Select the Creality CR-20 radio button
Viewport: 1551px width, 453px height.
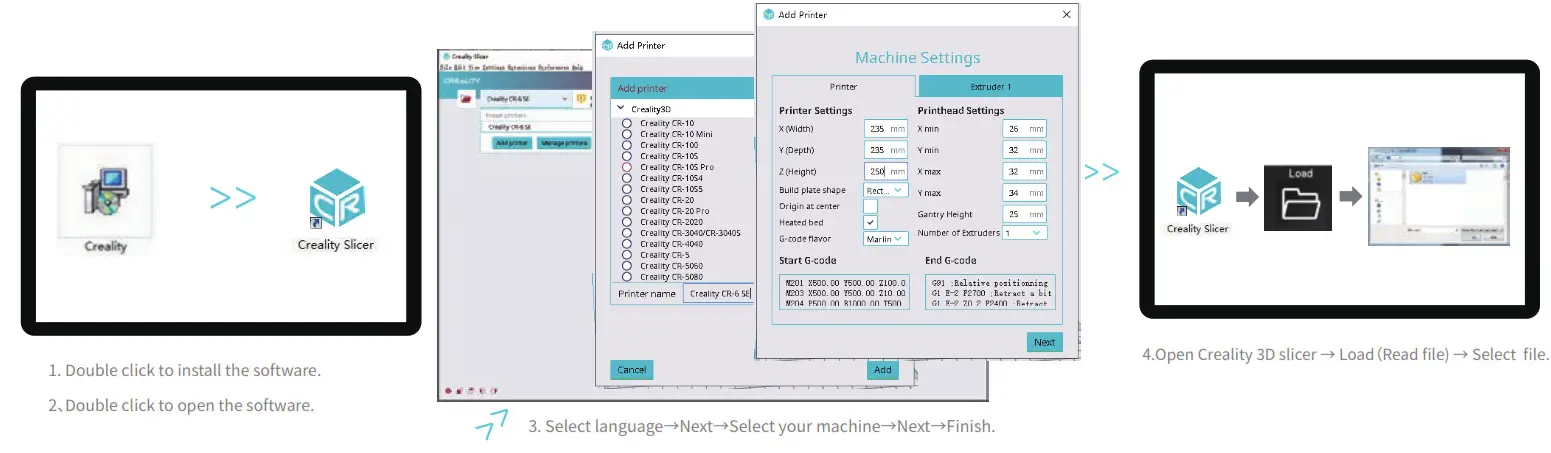627,200
